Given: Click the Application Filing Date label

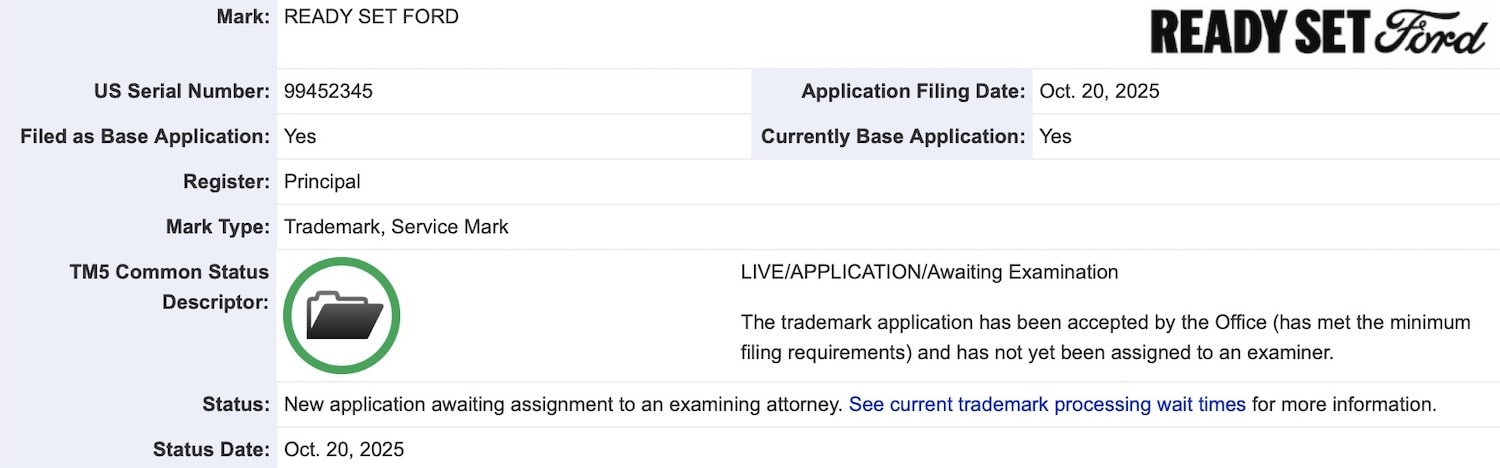Looking at the screenshot, I should tap(913, 91).
